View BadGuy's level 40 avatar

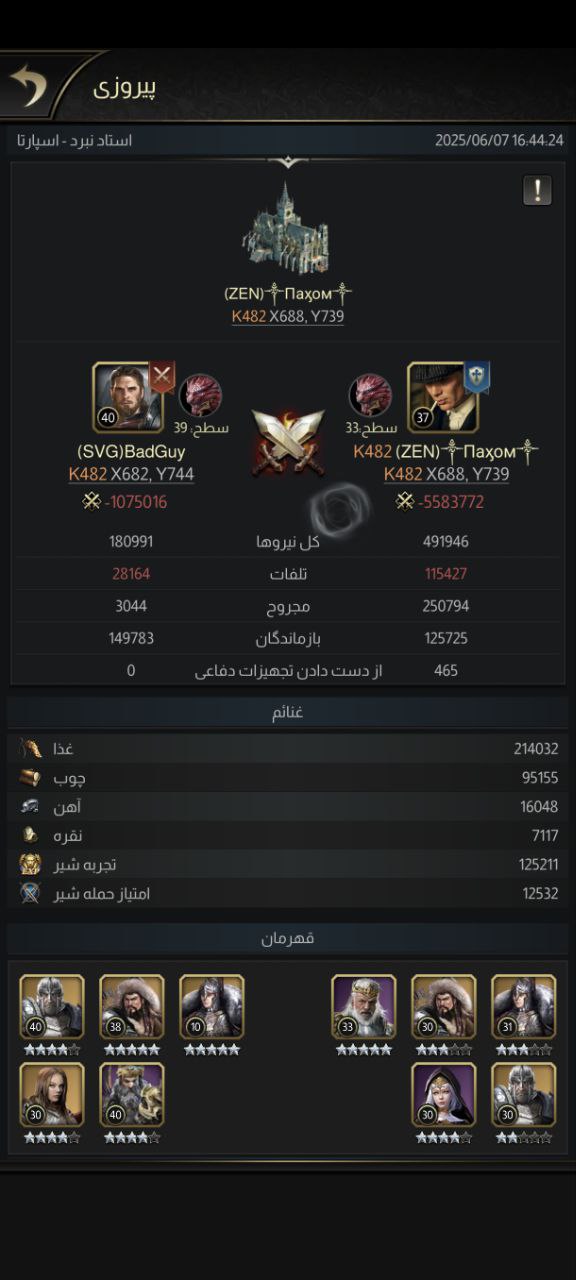[x=128, y=397]
